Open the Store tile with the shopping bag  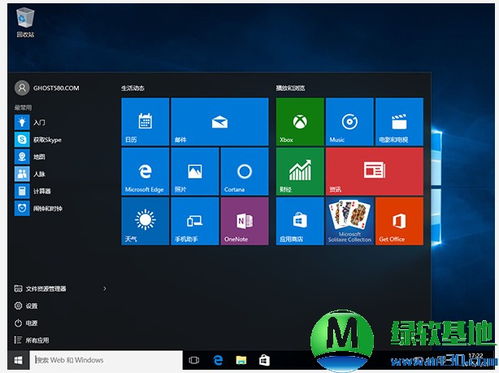tap(300, 221)
